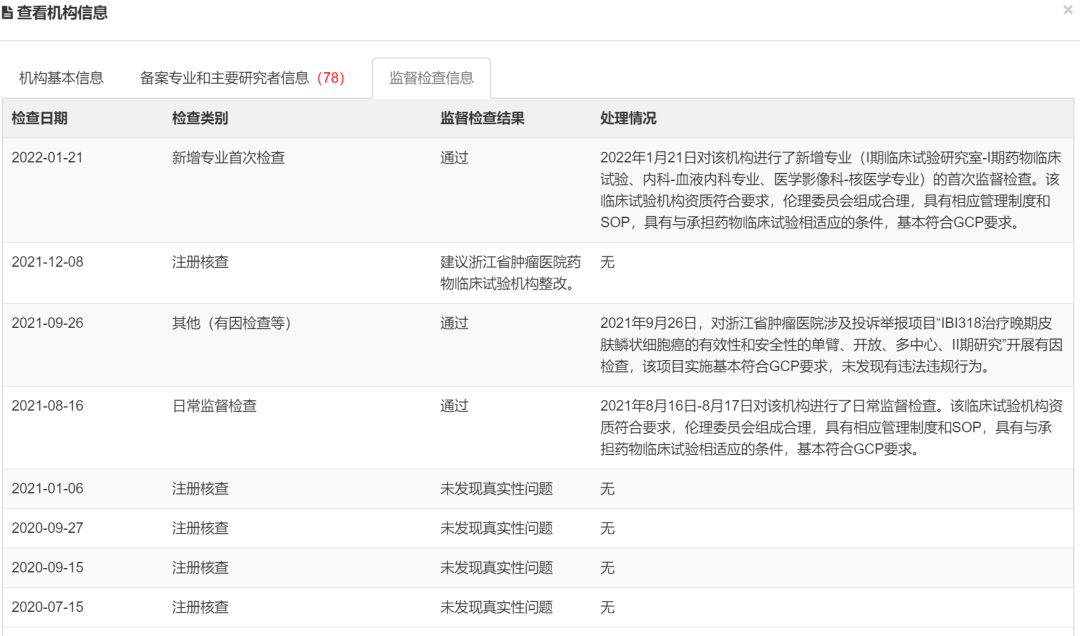Select the 2020-09-27 inspection date cell
The height and width of the screenshot is (636, 1080).
tap(47, 528)
